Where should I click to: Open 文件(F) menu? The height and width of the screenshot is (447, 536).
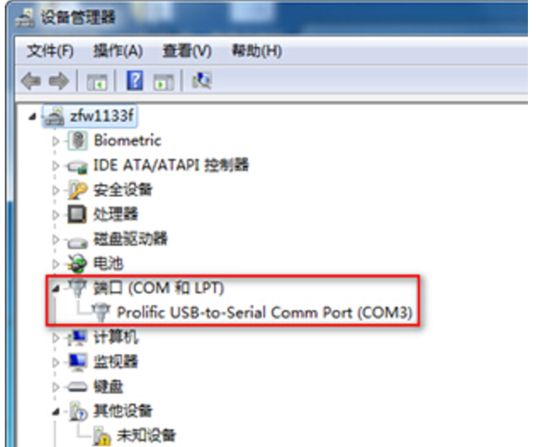pyautogui.click(x=50, y=51)
